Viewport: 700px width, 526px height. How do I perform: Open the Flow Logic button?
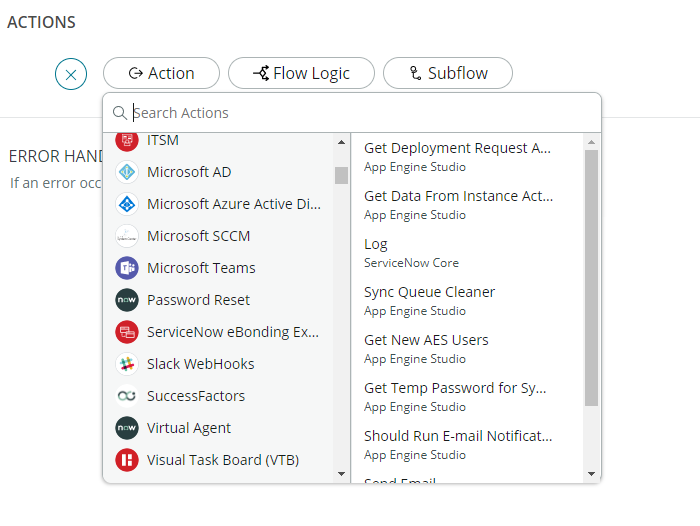301,73
